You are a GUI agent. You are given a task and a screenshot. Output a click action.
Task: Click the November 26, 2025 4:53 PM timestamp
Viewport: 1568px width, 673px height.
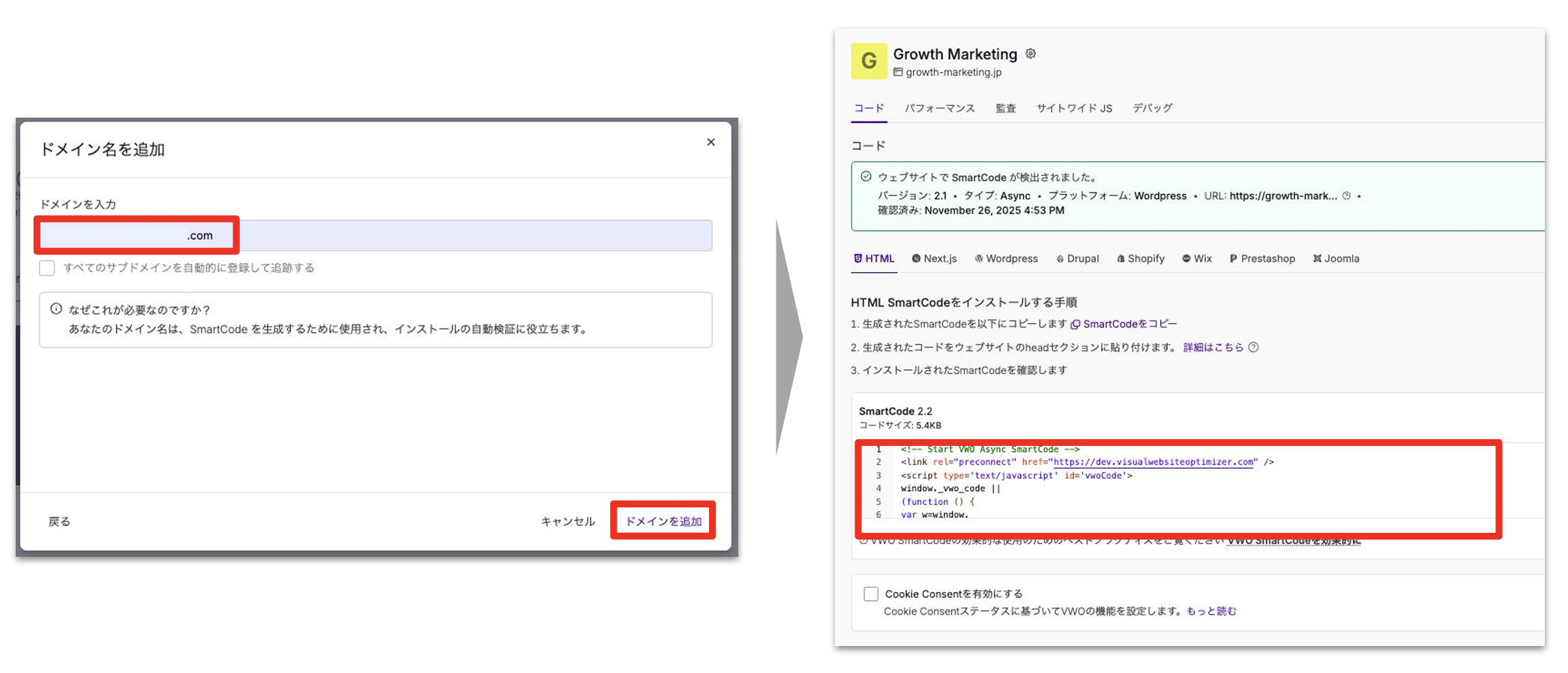tap(994, 211)
